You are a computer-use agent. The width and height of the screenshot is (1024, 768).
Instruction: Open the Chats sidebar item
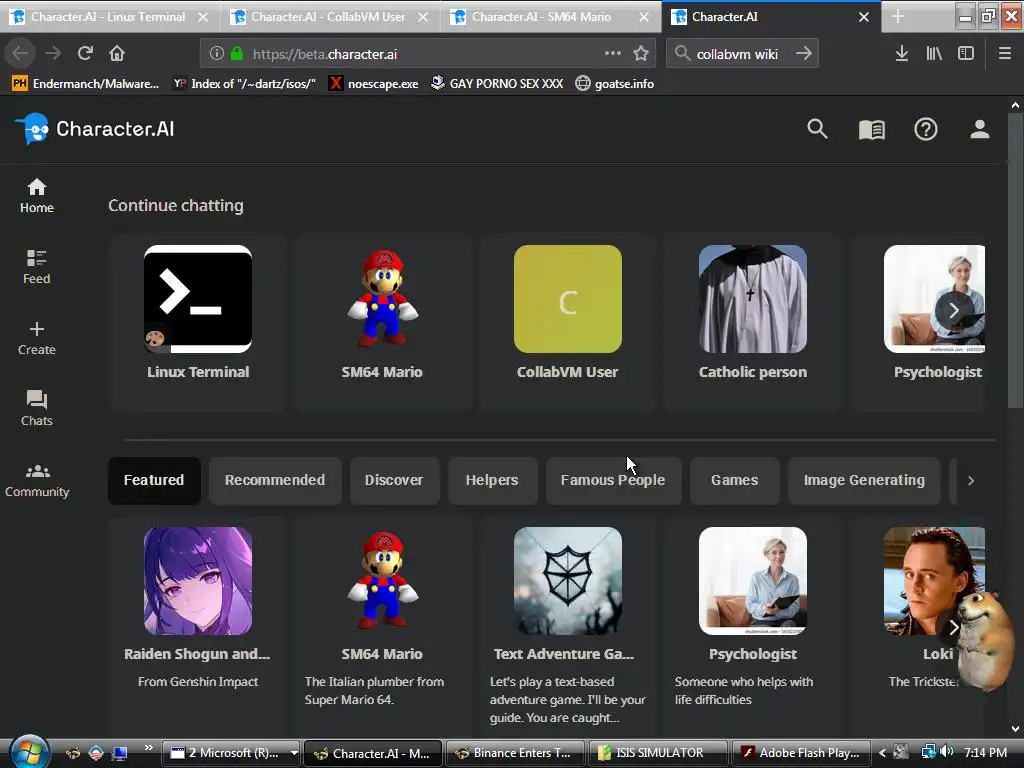tap(37, 409)
